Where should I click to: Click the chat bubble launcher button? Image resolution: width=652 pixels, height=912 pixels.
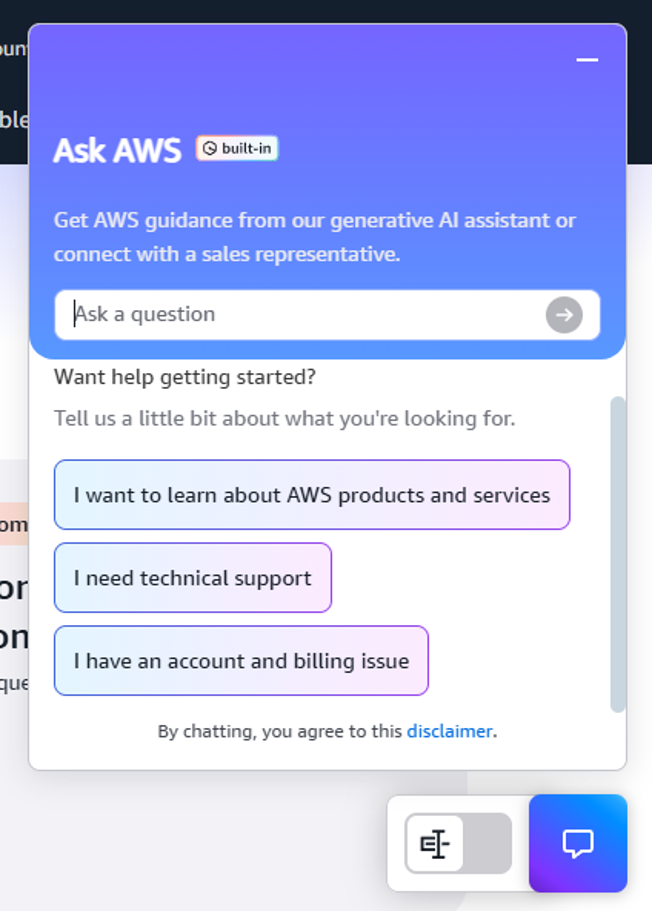click(x=577, y=843)
